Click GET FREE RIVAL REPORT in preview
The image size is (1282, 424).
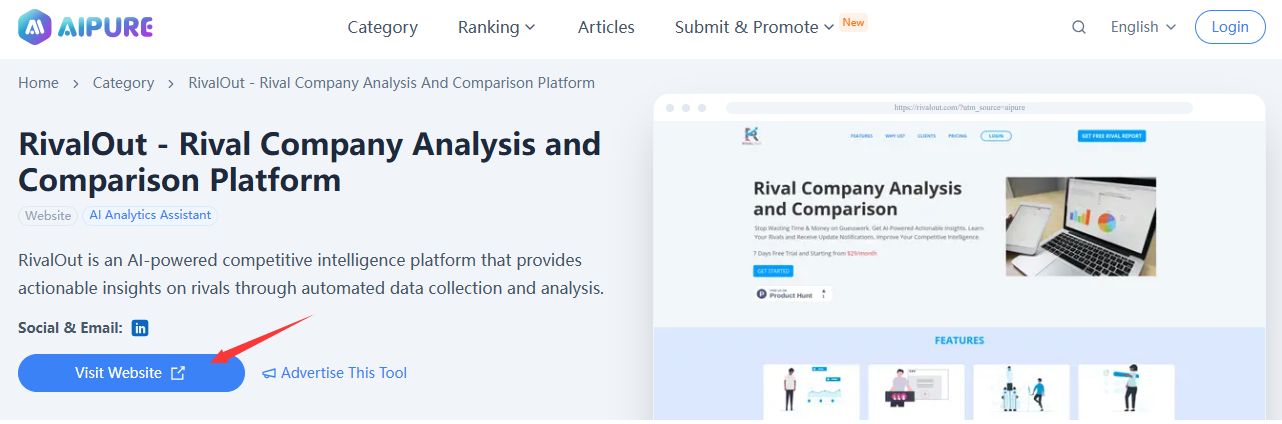pos(1111,136)
